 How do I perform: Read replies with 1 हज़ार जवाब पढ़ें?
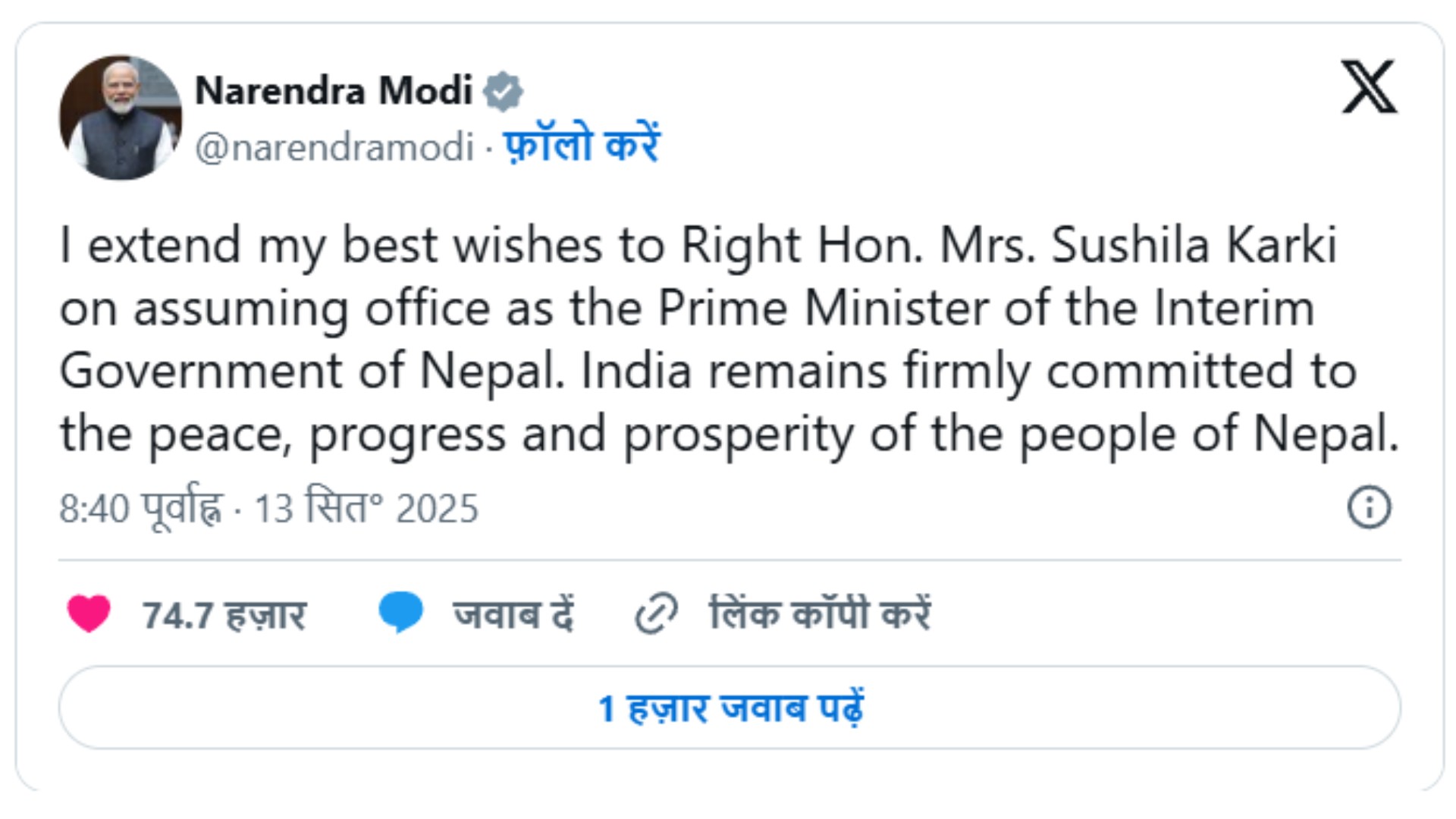pyautogui.click(x=730, y=708)
